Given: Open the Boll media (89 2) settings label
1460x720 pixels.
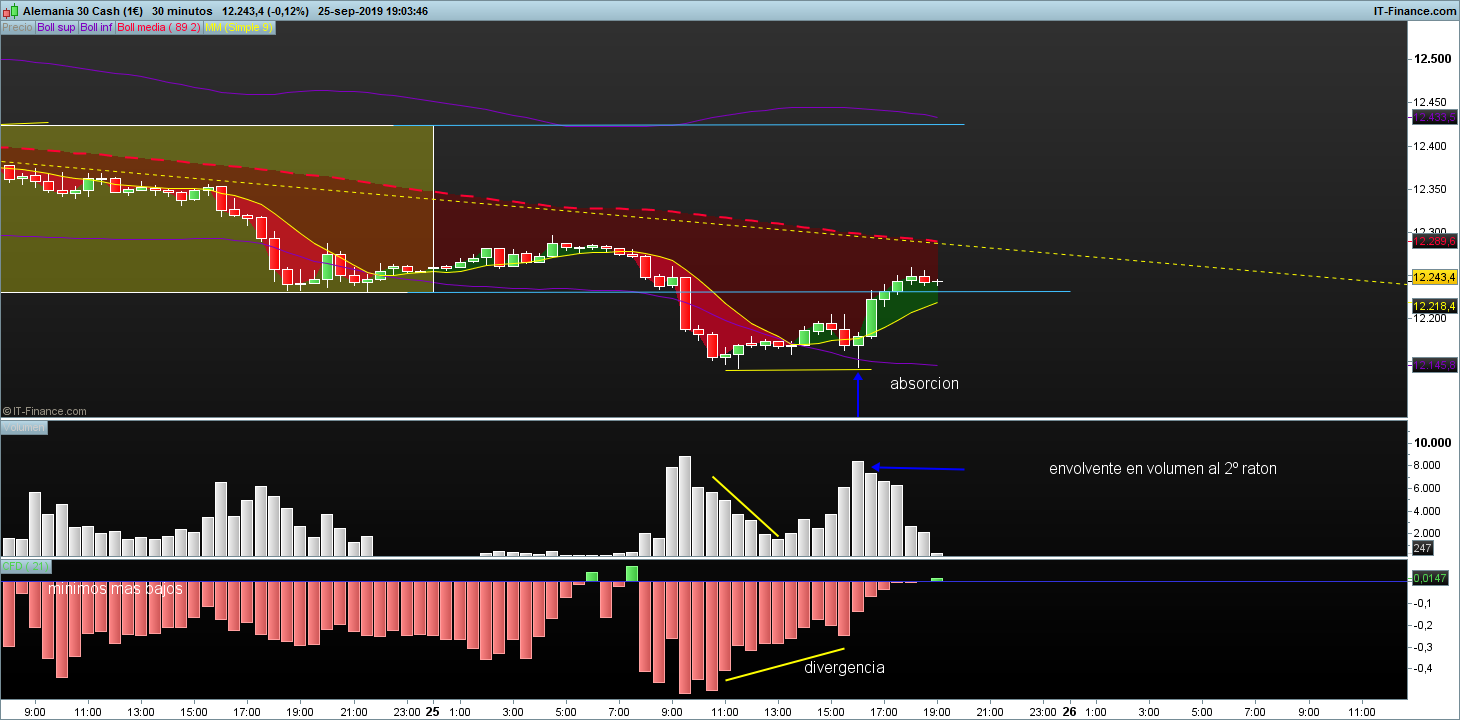Looking at the screenshot, I should pyautogui.click(x=159, y=28).
